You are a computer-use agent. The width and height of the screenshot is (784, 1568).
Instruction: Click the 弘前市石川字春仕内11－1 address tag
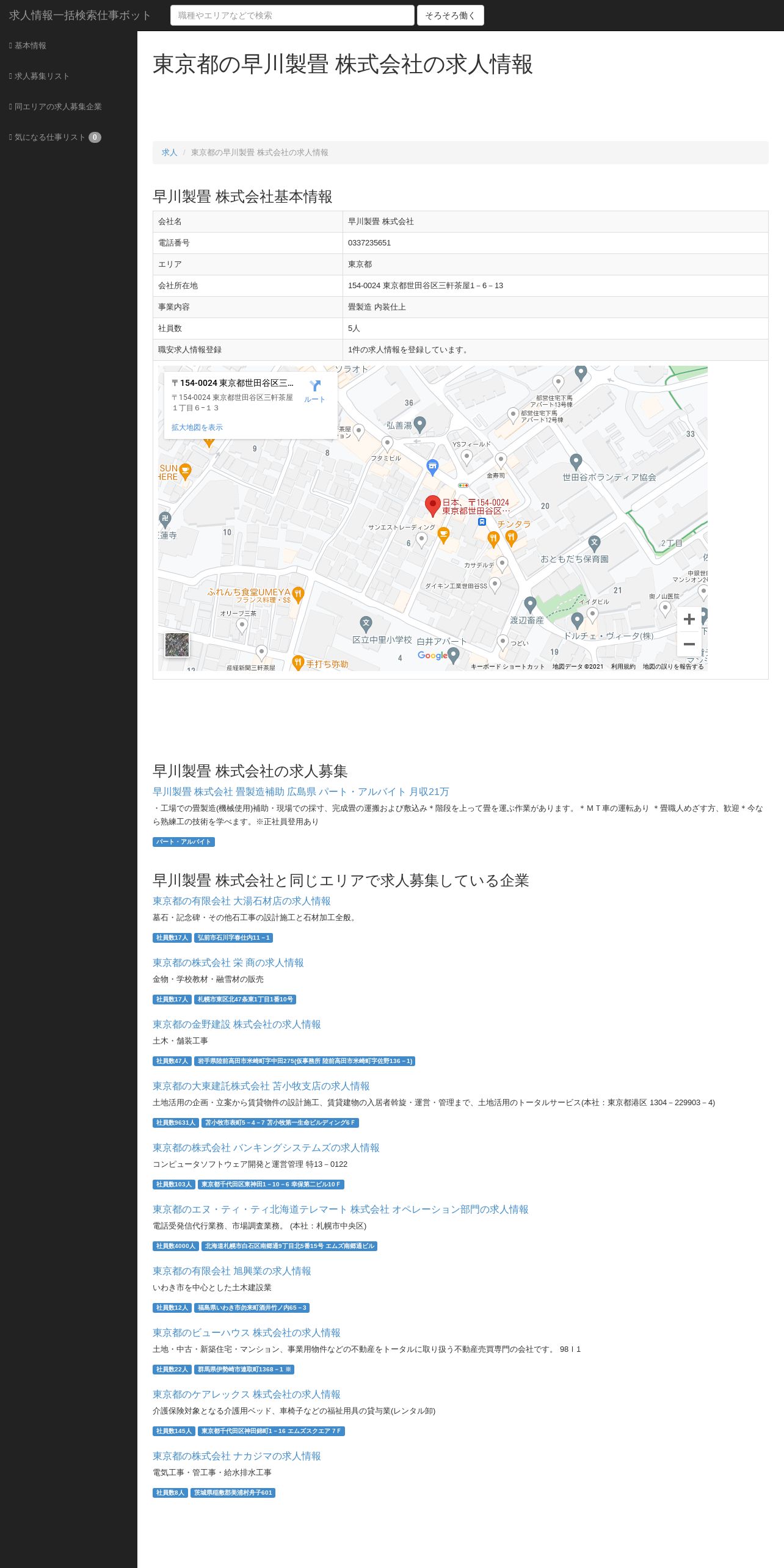[x=233, y=938]
